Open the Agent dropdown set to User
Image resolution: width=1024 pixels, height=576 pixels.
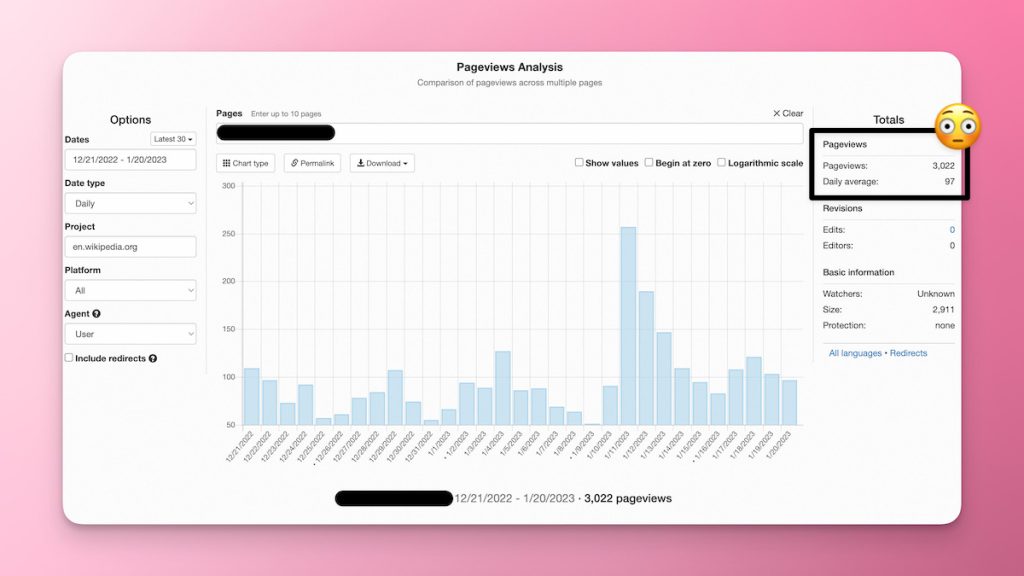[130, 334]
